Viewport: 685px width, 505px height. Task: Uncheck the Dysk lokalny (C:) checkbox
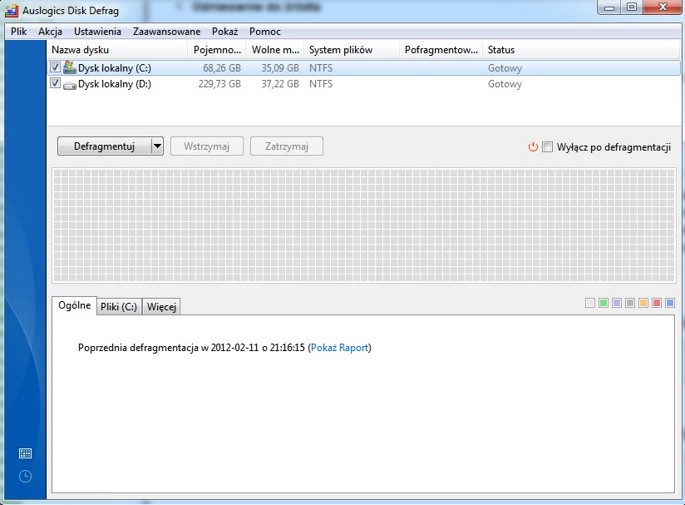(x=55, y=67)
